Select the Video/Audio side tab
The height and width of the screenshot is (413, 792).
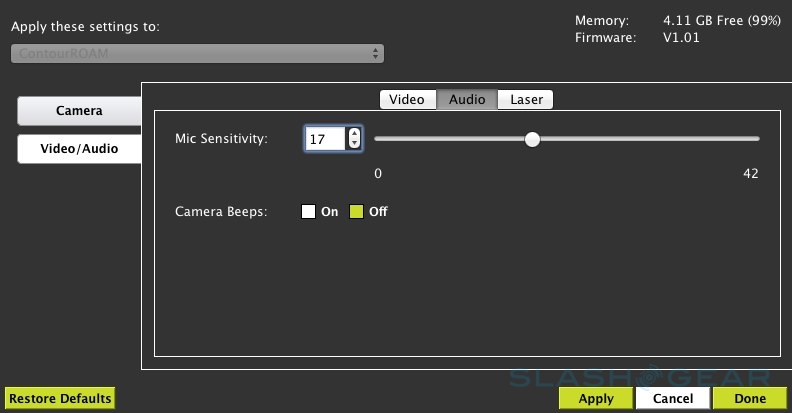pos(78,148)
